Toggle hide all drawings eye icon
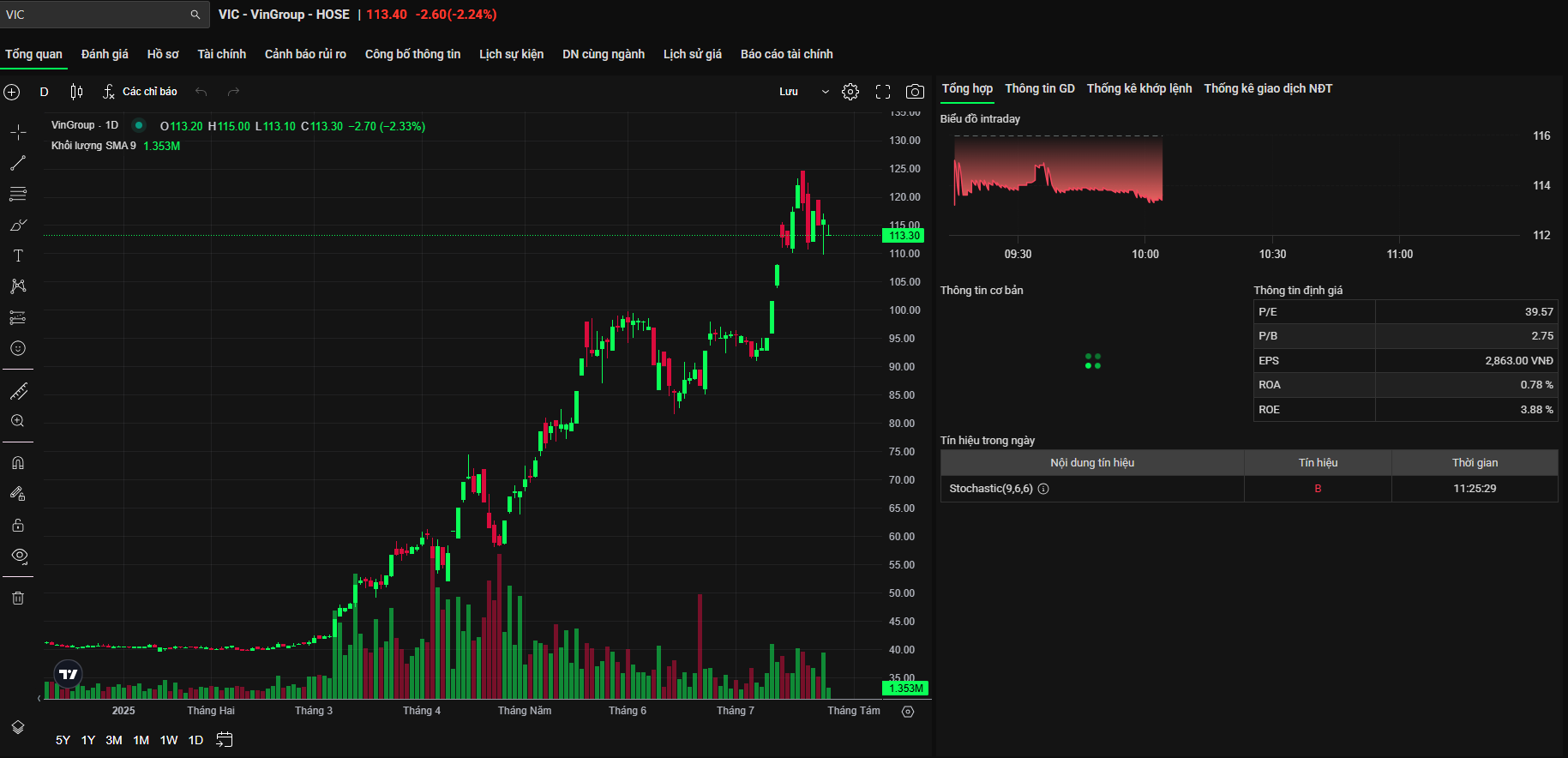 click(x=18, y=556)
